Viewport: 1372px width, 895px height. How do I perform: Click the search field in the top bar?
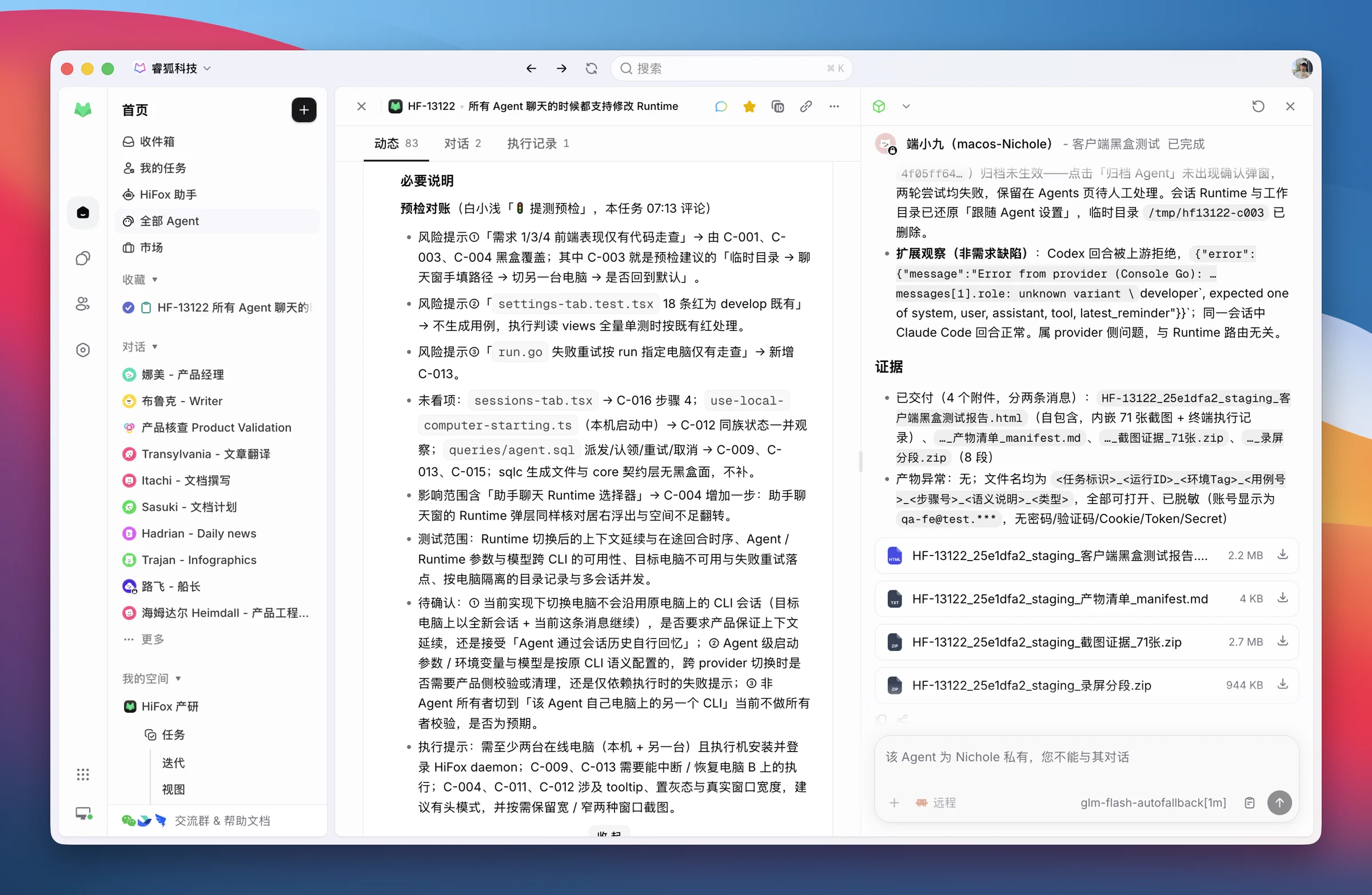731,69
